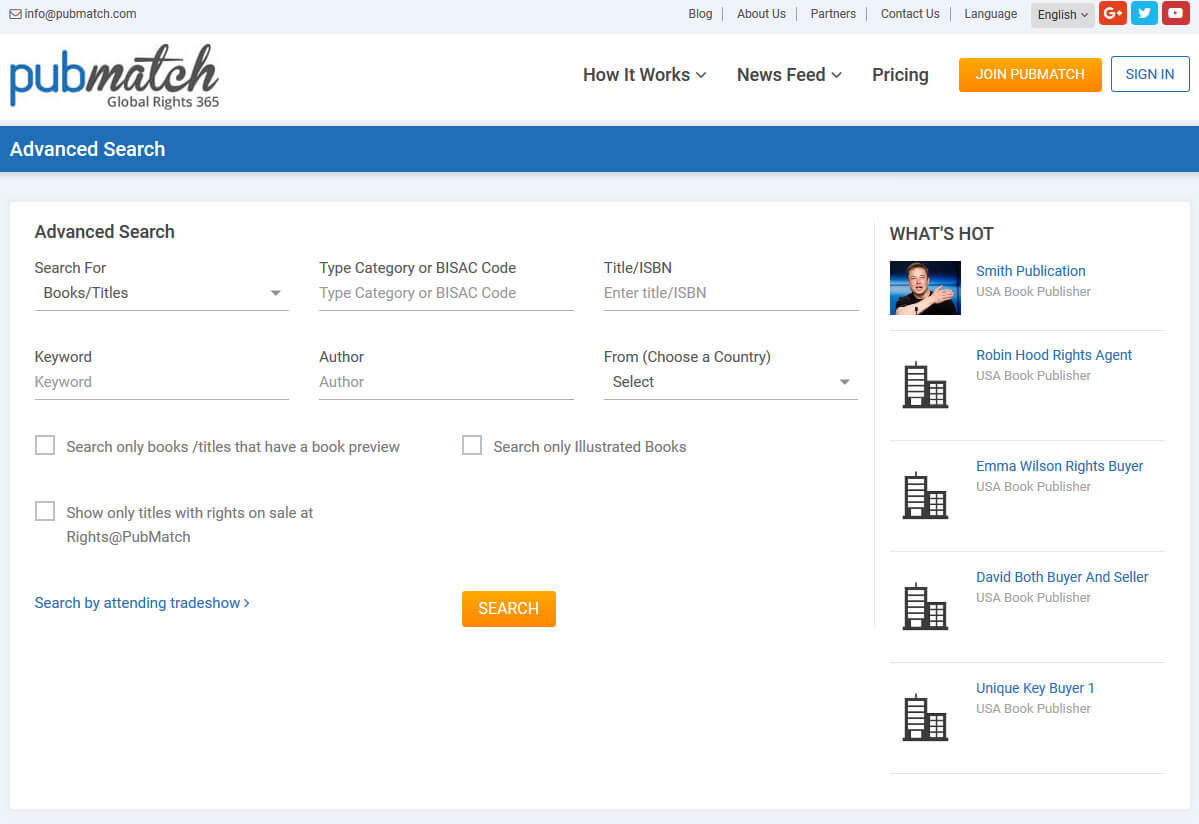The height and width of the screenshot is (824, 1199).
Task: Click the pubmatch Global Rights 365 logo
Action: [x=115, y=76]
